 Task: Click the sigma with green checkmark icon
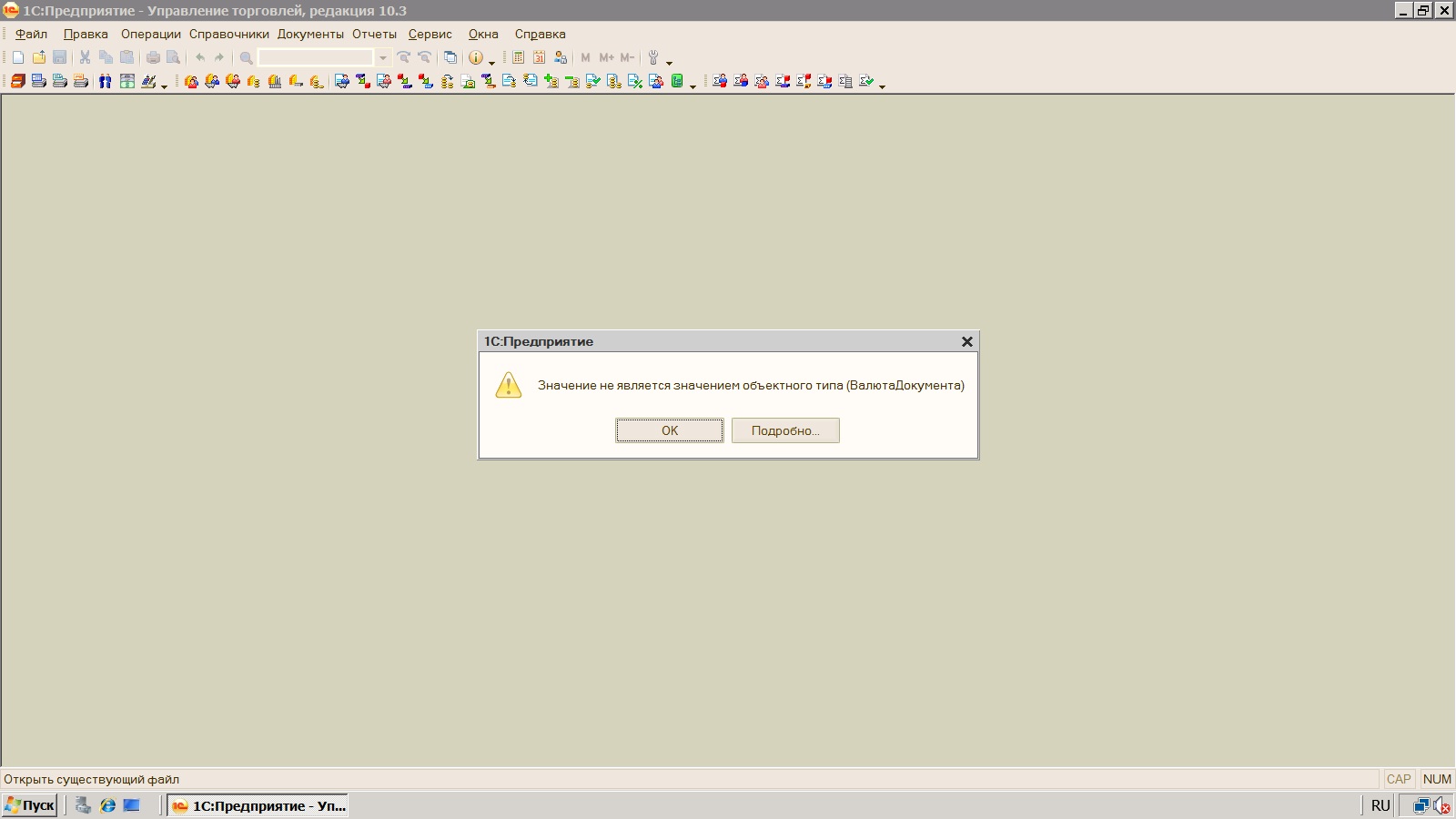click(x=866, y=81)
